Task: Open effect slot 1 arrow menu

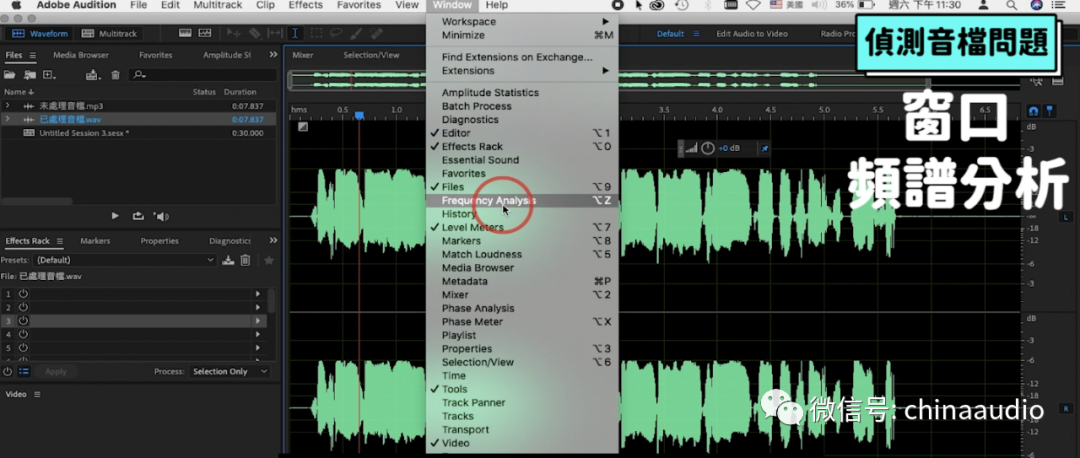Action: coord(258,294)
